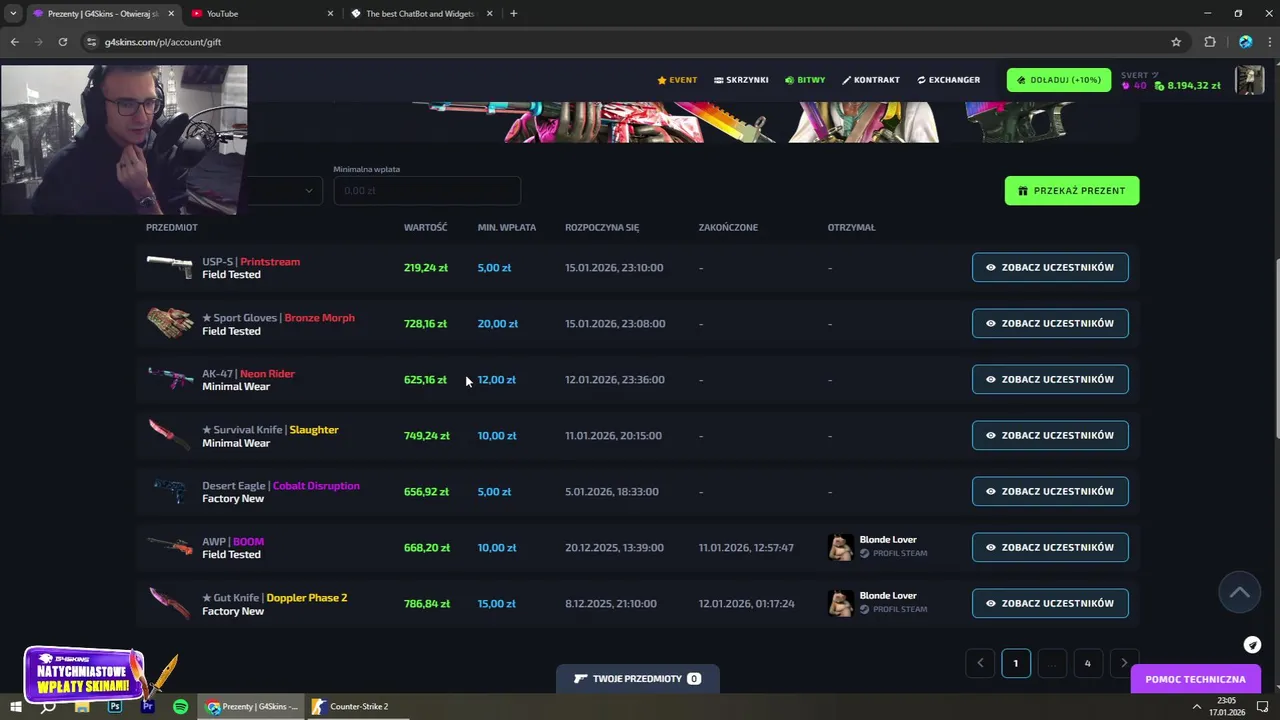Click the 219,24 zł value for USP-S

click(x=425, y=267)
